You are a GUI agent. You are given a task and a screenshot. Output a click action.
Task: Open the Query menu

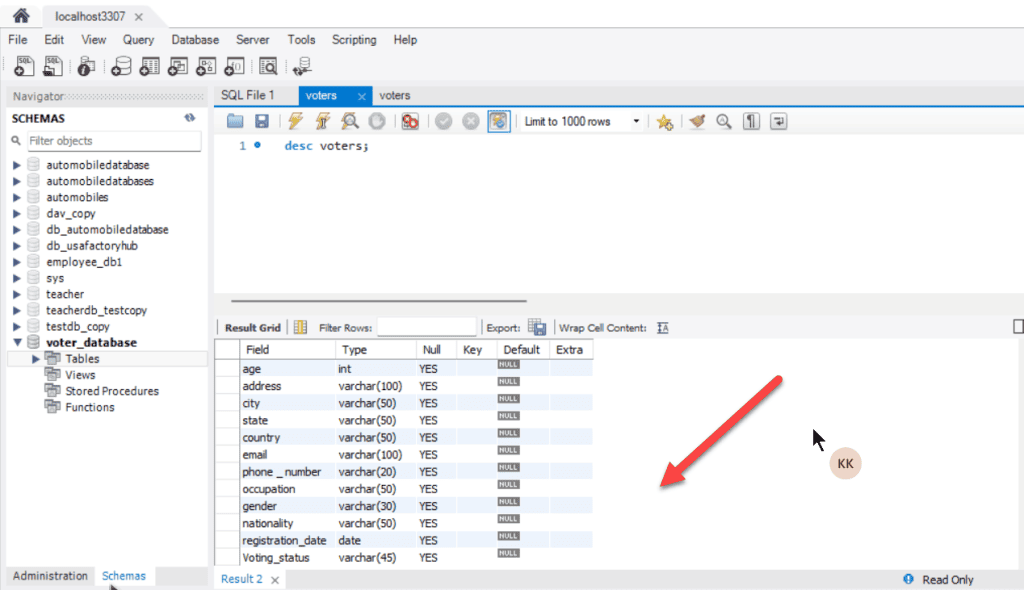coord(138,40)
